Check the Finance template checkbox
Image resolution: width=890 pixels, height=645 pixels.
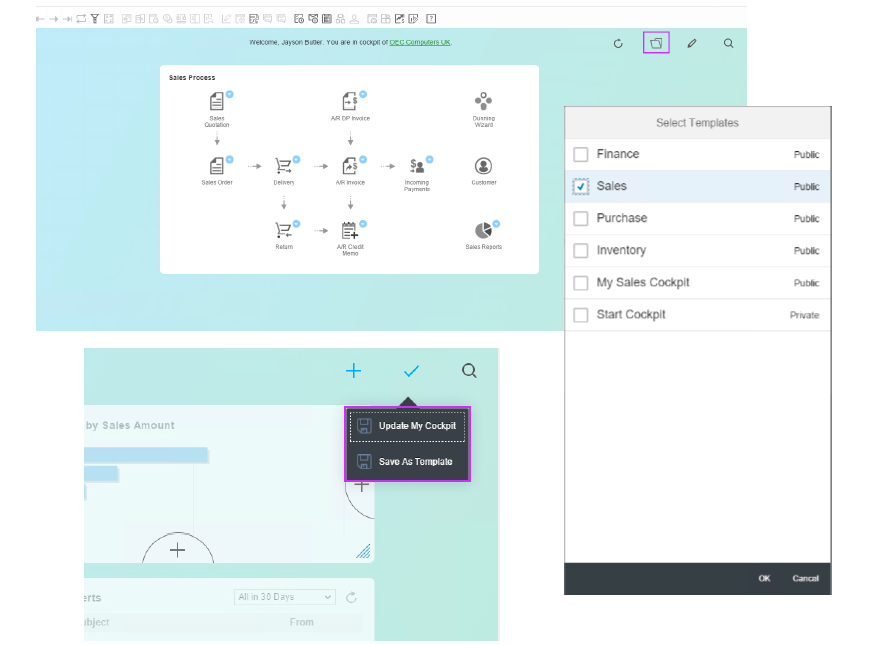581,154
